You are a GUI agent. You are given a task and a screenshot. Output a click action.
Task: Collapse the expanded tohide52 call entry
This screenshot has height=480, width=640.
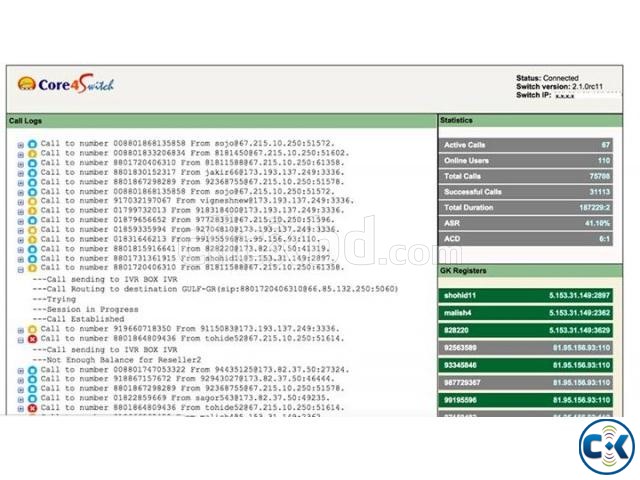click(x=20, y=340)
